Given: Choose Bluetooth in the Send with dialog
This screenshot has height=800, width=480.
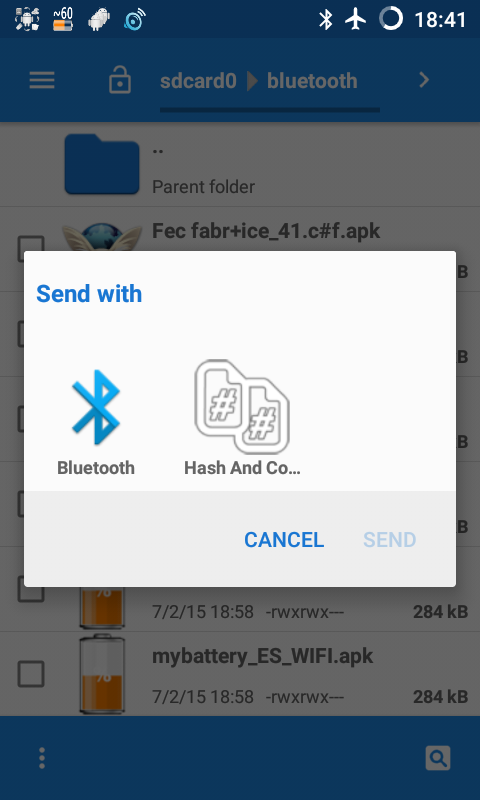Looking at the screenshot, I should coord(96,423).
